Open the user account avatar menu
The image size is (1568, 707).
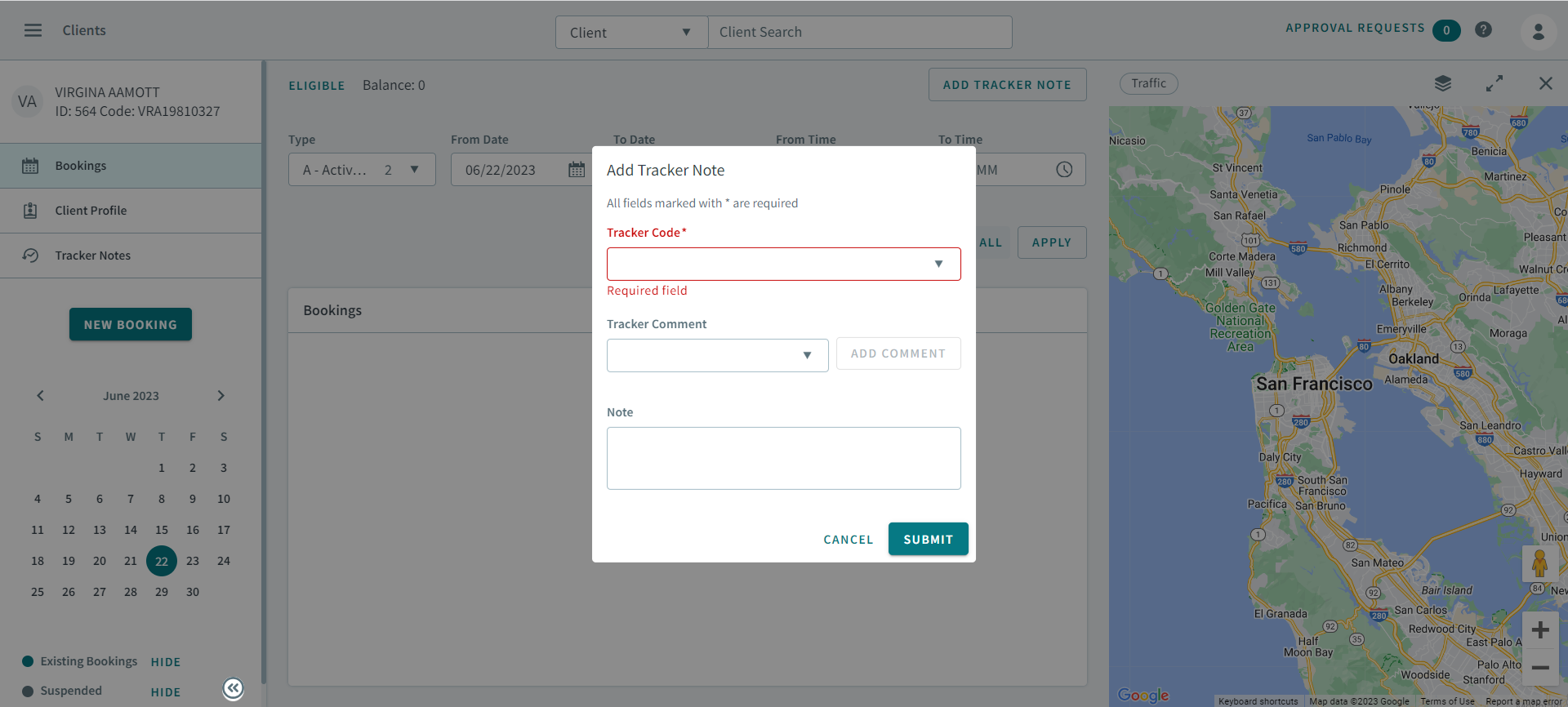1538,32
